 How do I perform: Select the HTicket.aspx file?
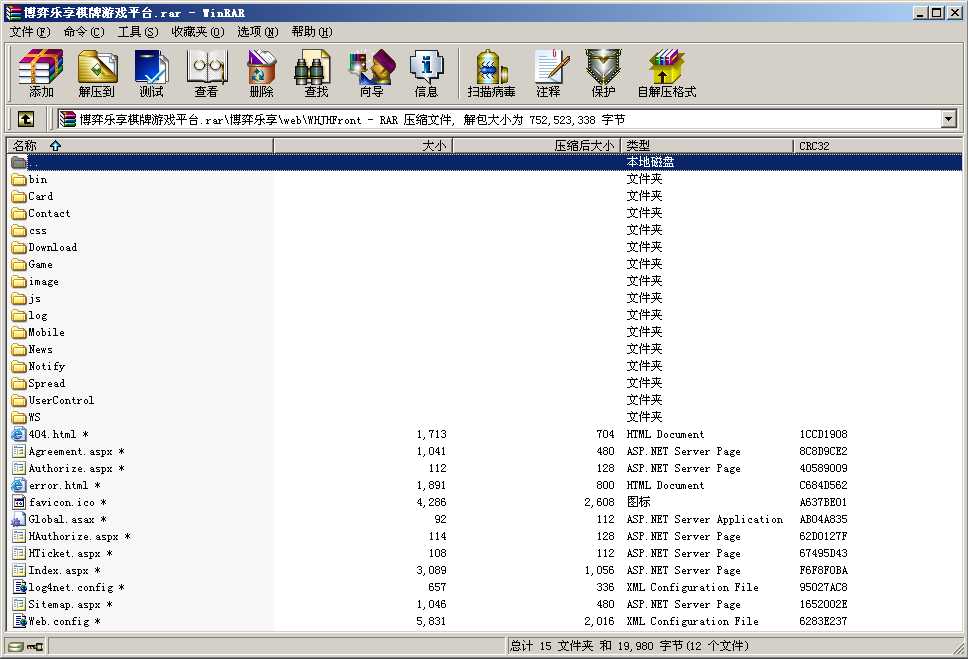click(62, 553)
